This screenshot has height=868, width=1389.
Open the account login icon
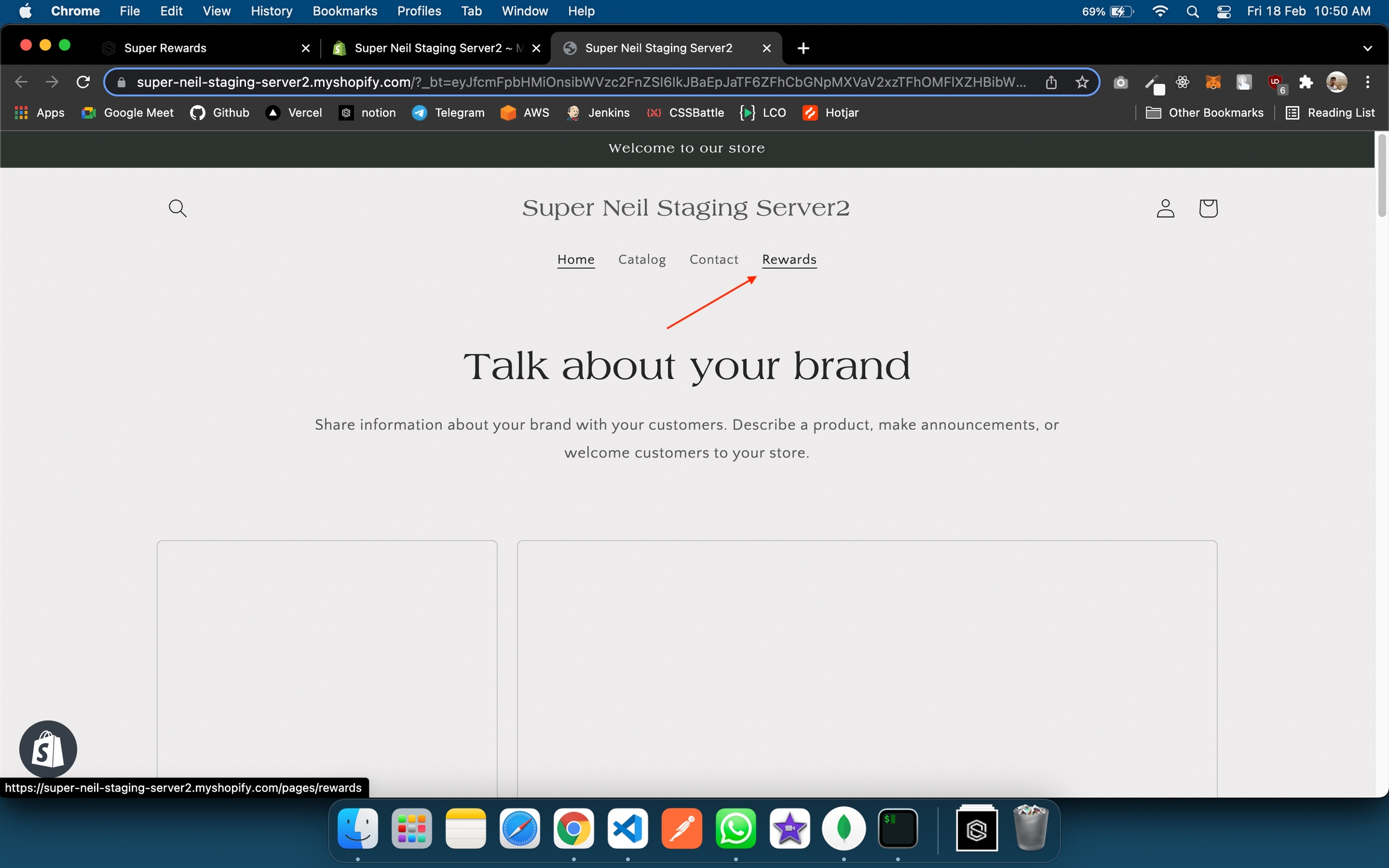(x=1165, y=208)
